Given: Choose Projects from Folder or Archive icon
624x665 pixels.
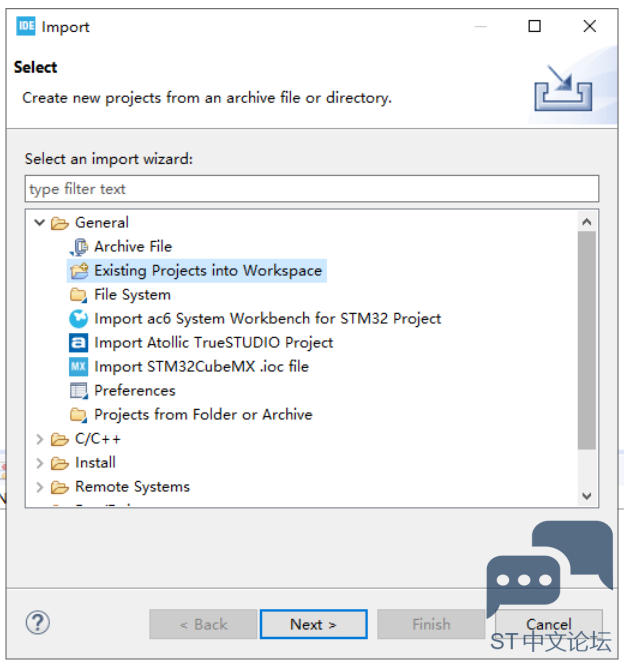Looking at the screenshot, I should click(78, 415).
